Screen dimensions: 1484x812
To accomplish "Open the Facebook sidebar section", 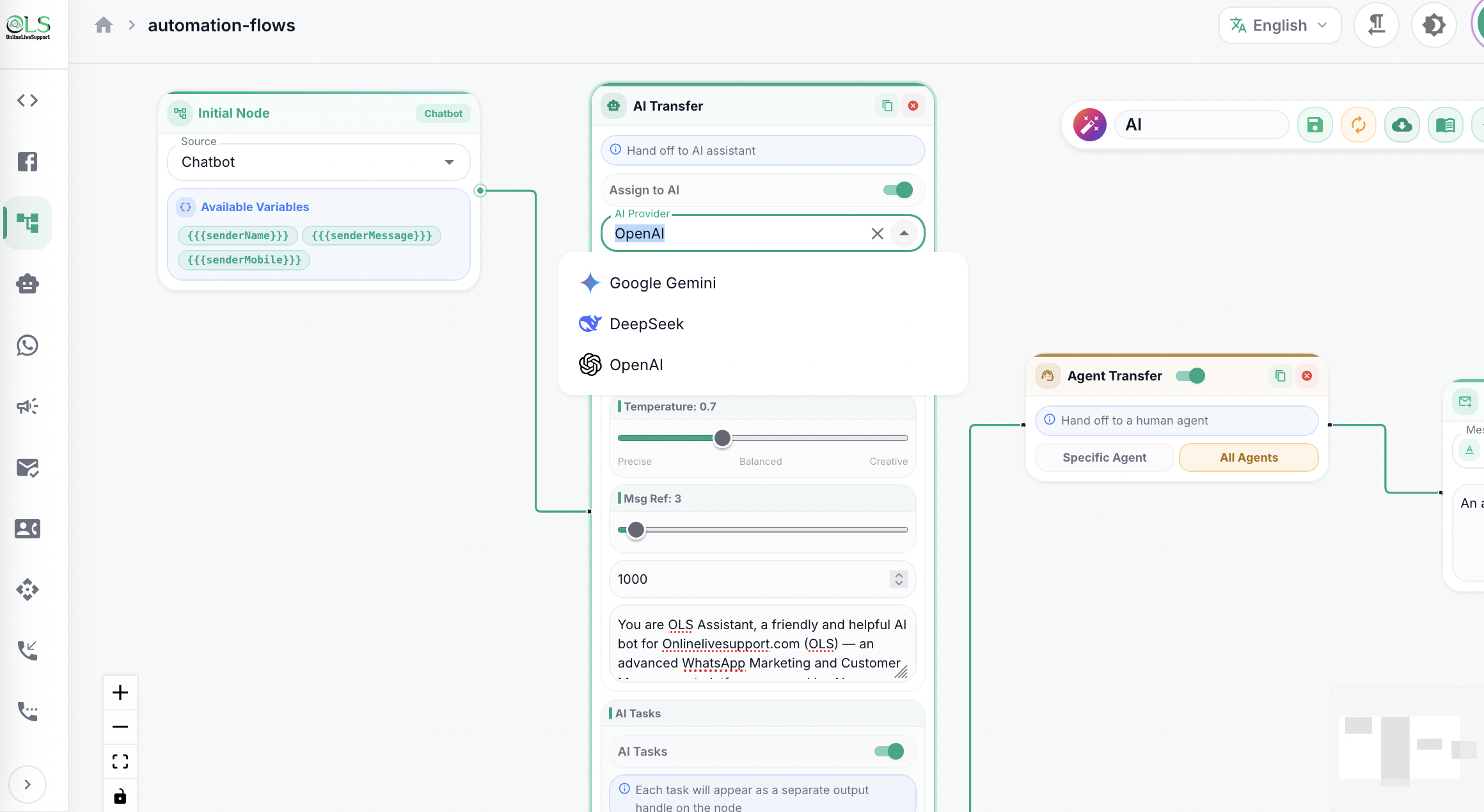I will click(x=28, y=161).
